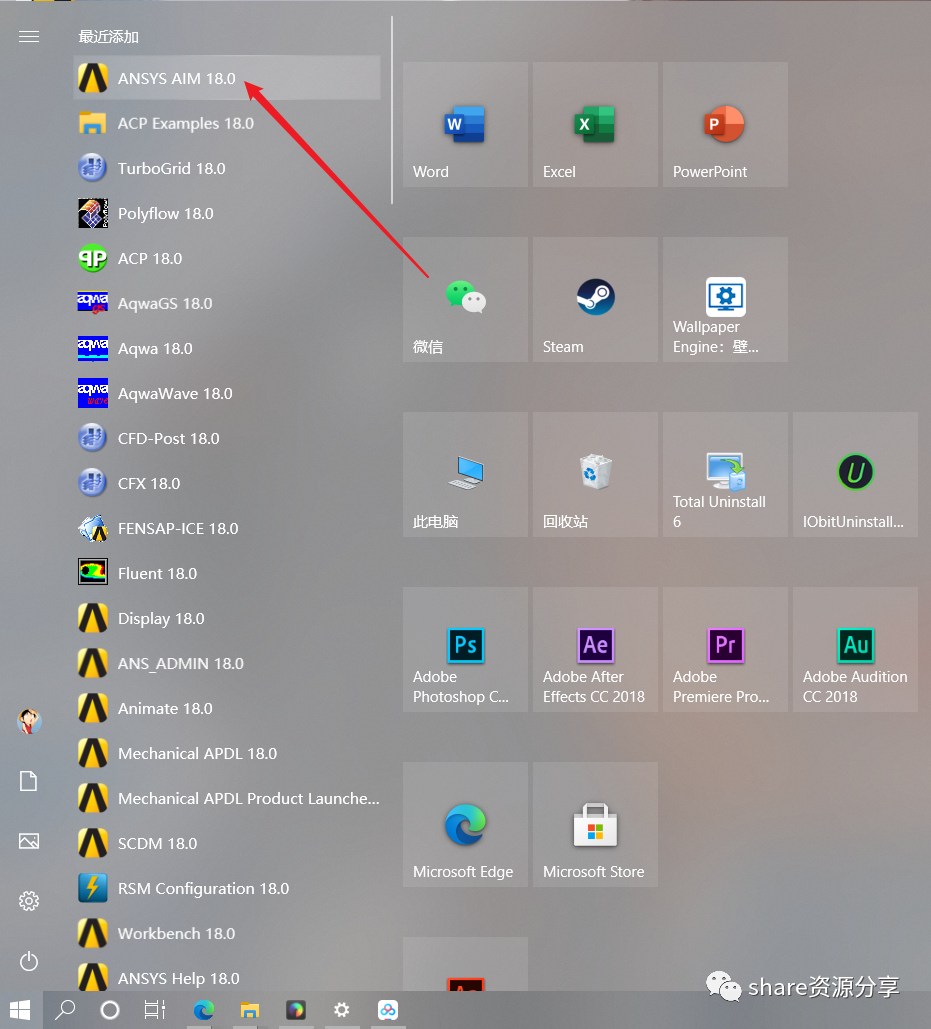Open the colorful circle app on taskbar
Viewport: 931px width, 1029px height.
[295, 1010]
